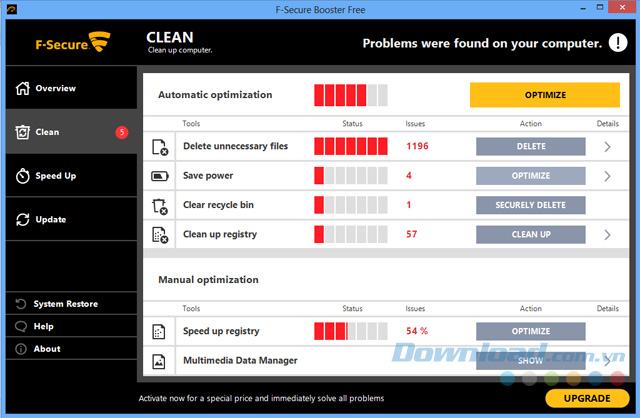The width and height of the screenshot is (640, 418).
Task: Go to the Speed Up section
Action: 71,176
